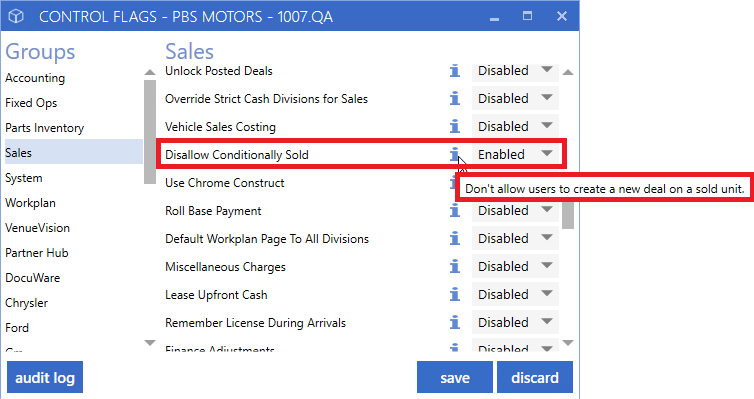Save the control flag changes
754x399 pixels.
(x=454, y=377)
